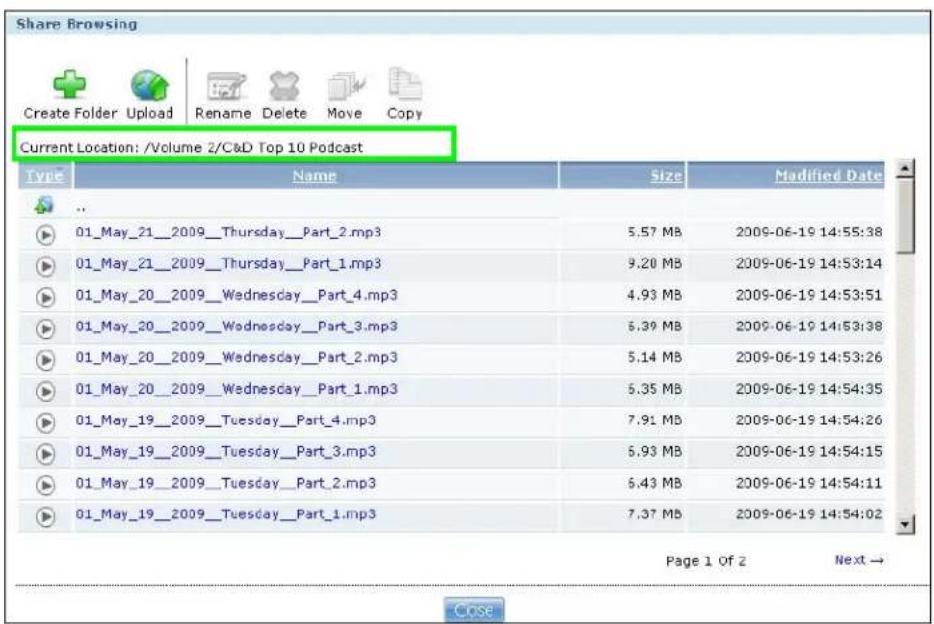Sort by the Modified Date column header
The image size is (934, 624).
coord(829,176)
